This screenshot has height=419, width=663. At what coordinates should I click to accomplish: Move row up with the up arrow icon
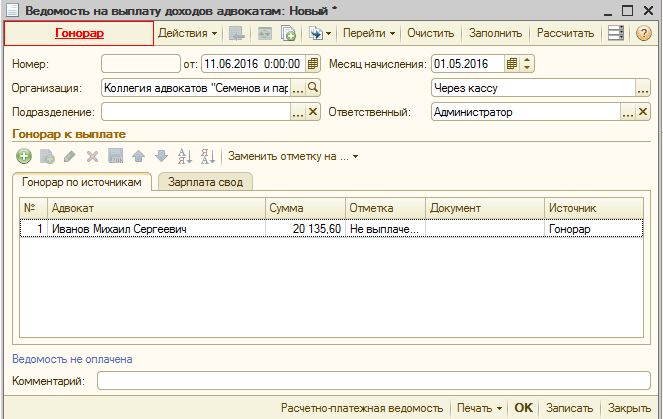point(138,156)
